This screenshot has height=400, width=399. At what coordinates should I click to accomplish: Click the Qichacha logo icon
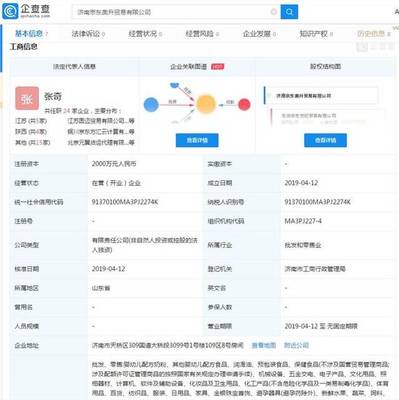(10, 11)
